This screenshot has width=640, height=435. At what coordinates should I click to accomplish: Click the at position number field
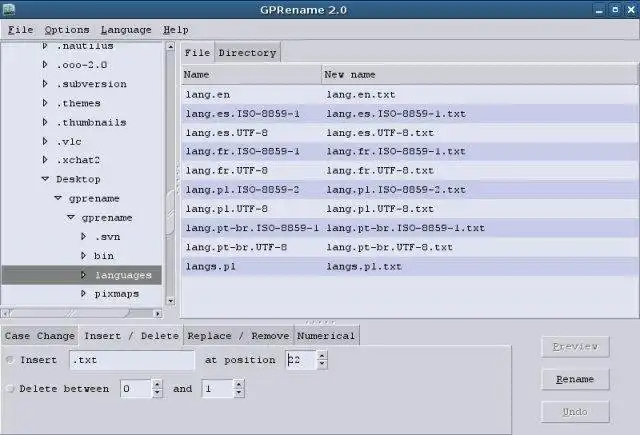coord(301,360)
